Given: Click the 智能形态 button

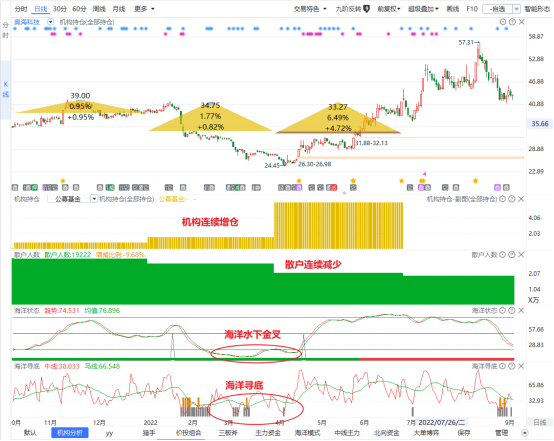Looking at the screenshot, I should tap(537, 9).
